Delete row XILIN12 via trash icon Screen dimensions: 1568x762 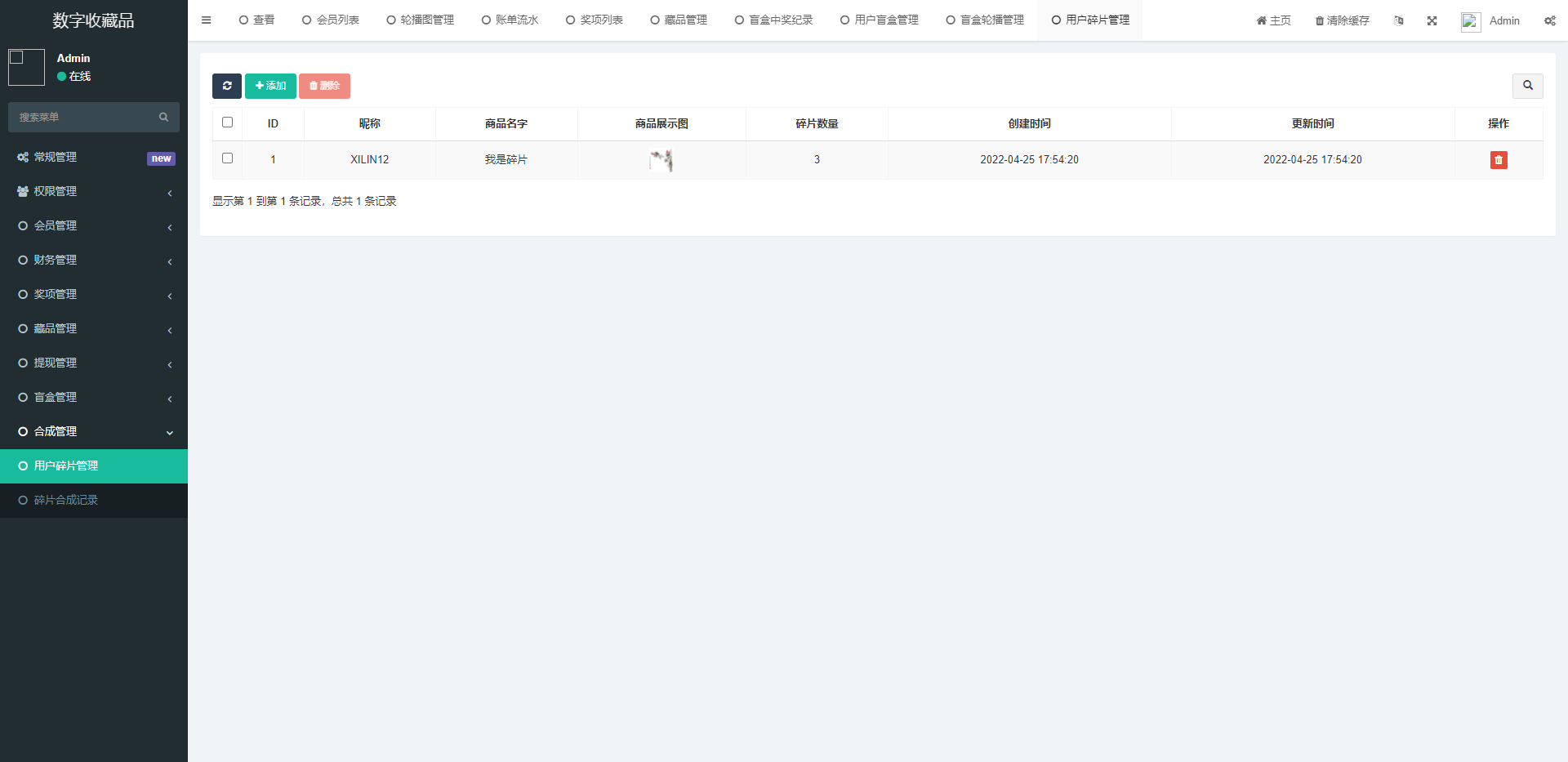1499,160
